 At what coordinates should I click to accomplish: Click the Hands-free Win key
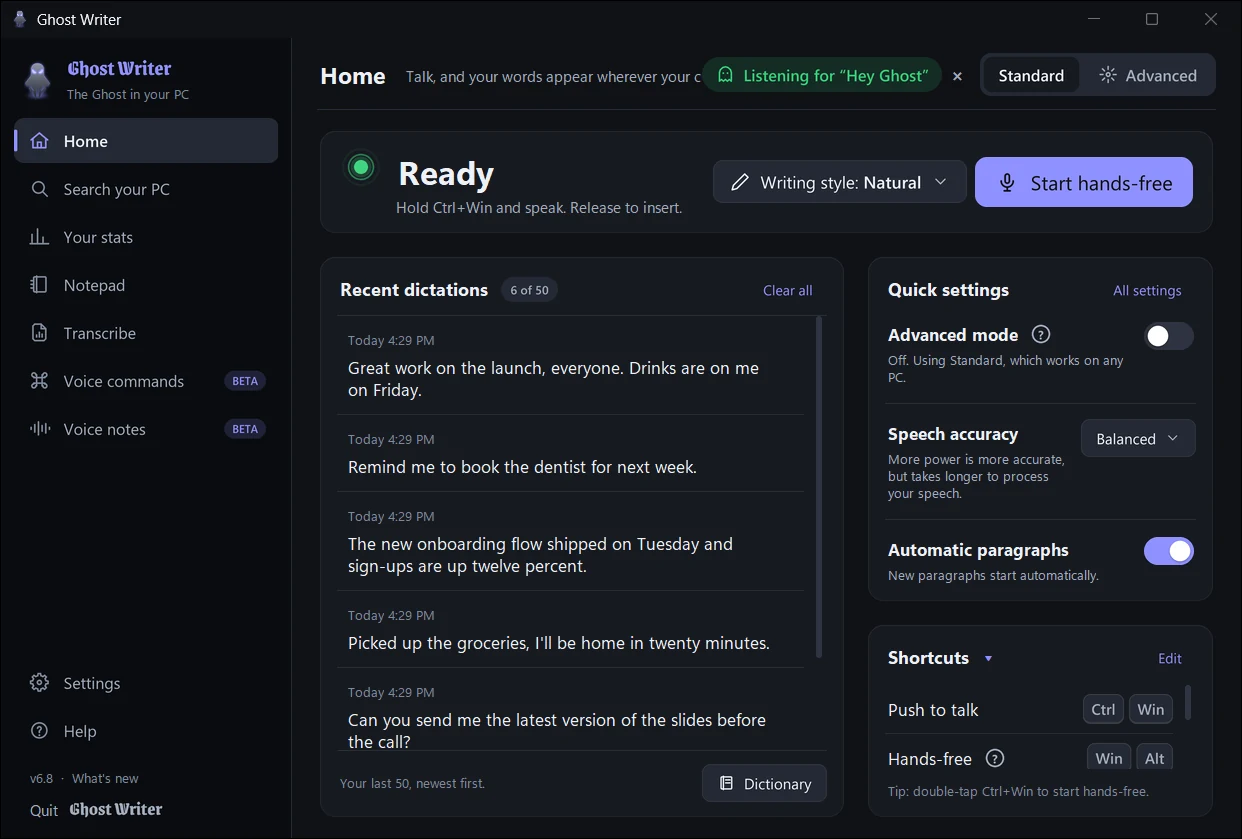coord(1109,757)
